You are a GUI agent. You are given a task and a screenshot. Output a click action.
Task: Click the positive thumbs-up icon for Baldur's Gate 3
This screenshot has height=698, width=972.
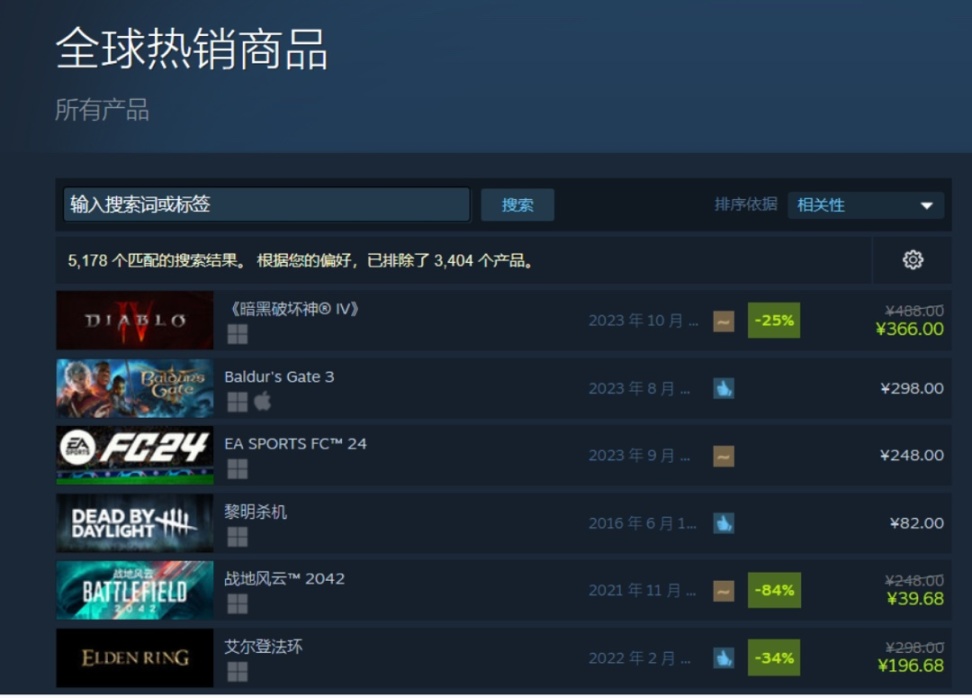click(x=723, y=389)
